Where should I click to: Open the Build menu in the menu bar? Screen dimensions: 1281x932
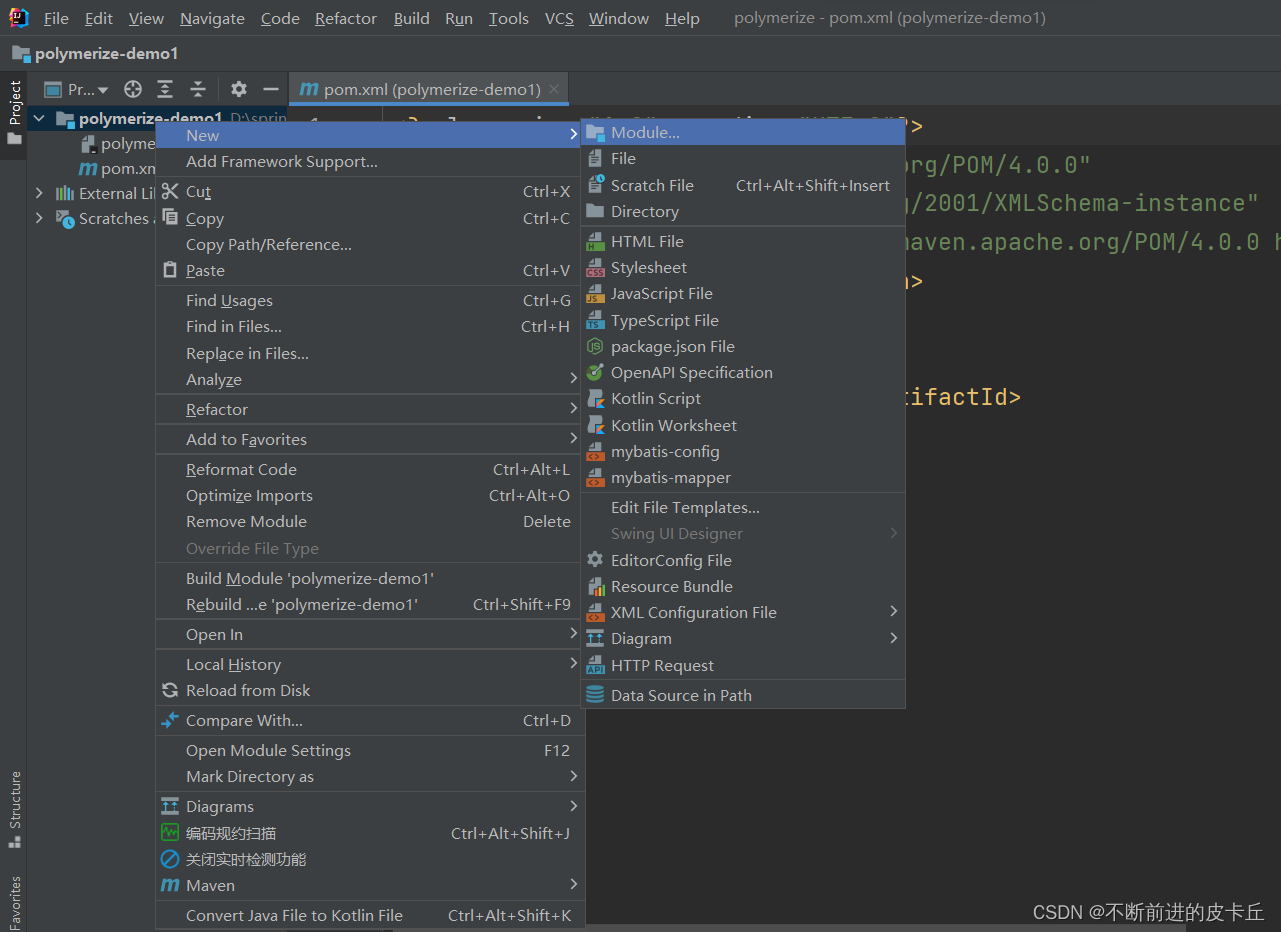click(x=411, y=19)
